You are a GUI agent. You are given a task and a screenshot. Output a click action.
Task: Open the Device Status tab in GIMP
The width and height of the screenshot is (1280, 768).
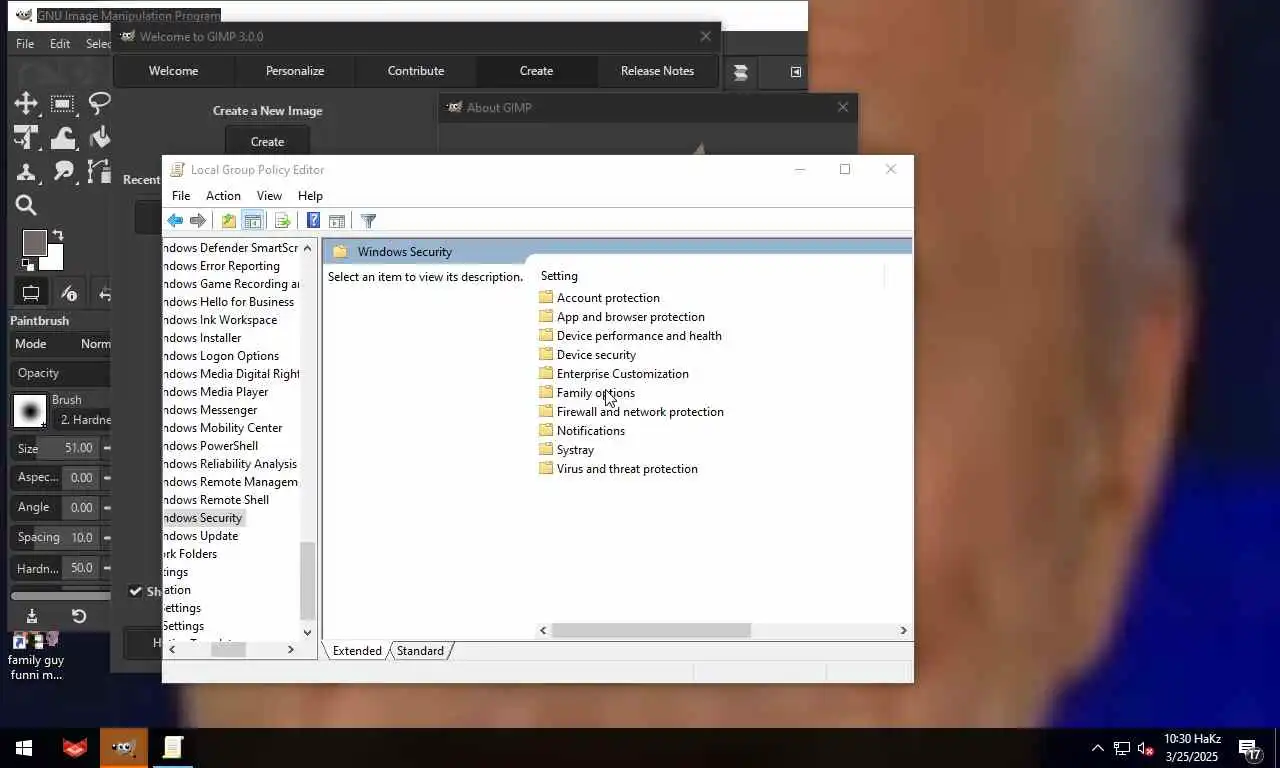point(68,293)
